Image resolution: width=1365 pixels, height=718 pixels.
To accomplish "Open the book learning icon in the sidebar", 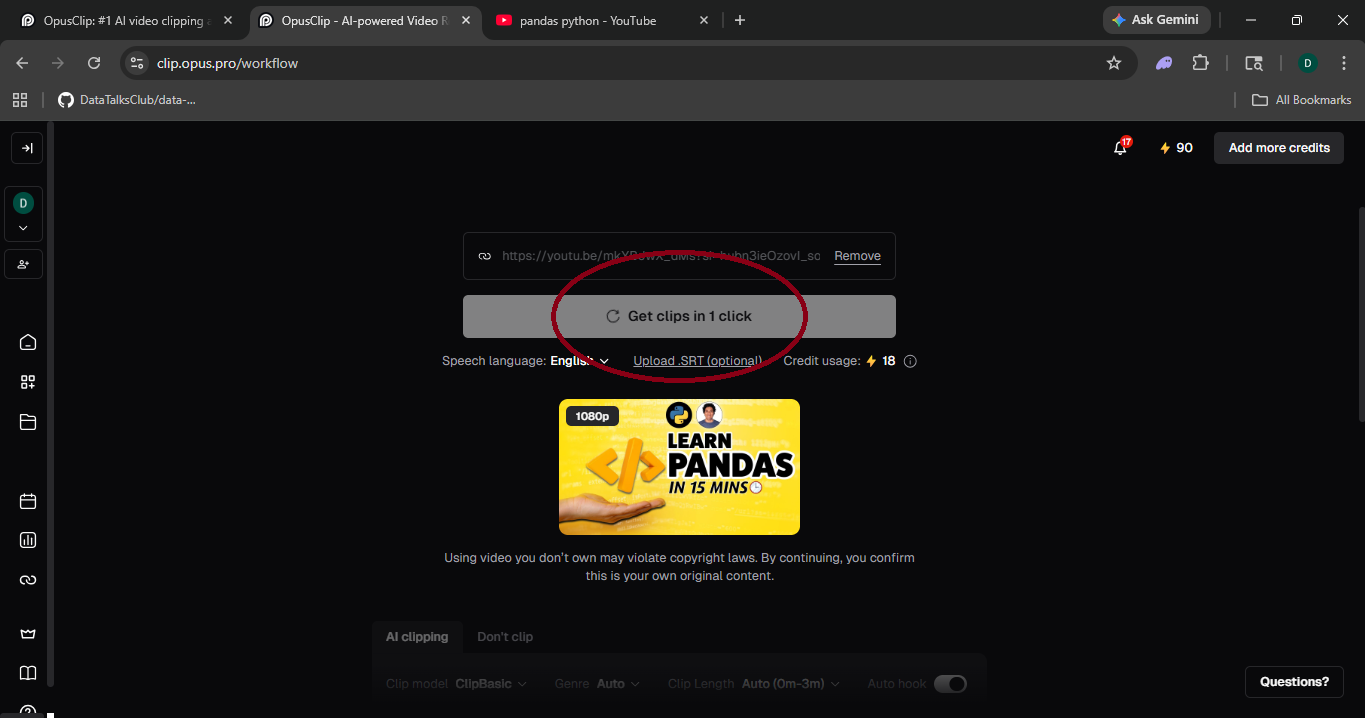I will point(28,673).
